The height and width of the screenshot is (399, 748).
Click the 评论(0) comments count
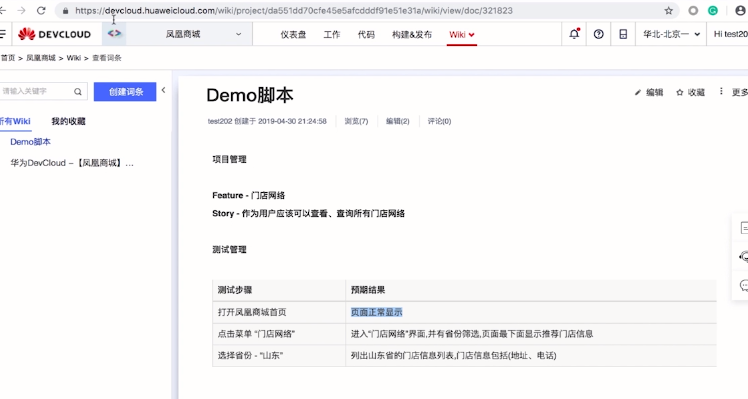click(439, 121)
